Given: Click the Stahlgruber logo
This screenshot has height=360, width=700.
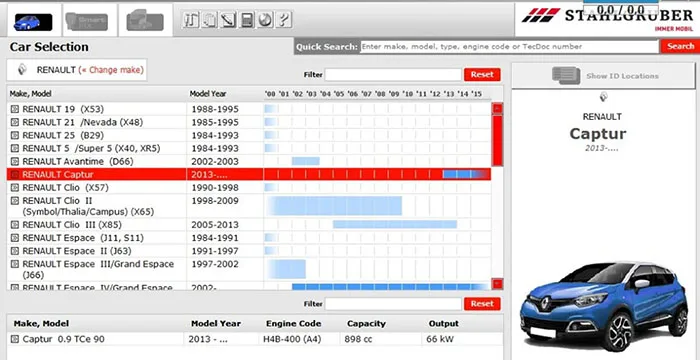Looking at the screenshot, I should [x=607, y=18].
